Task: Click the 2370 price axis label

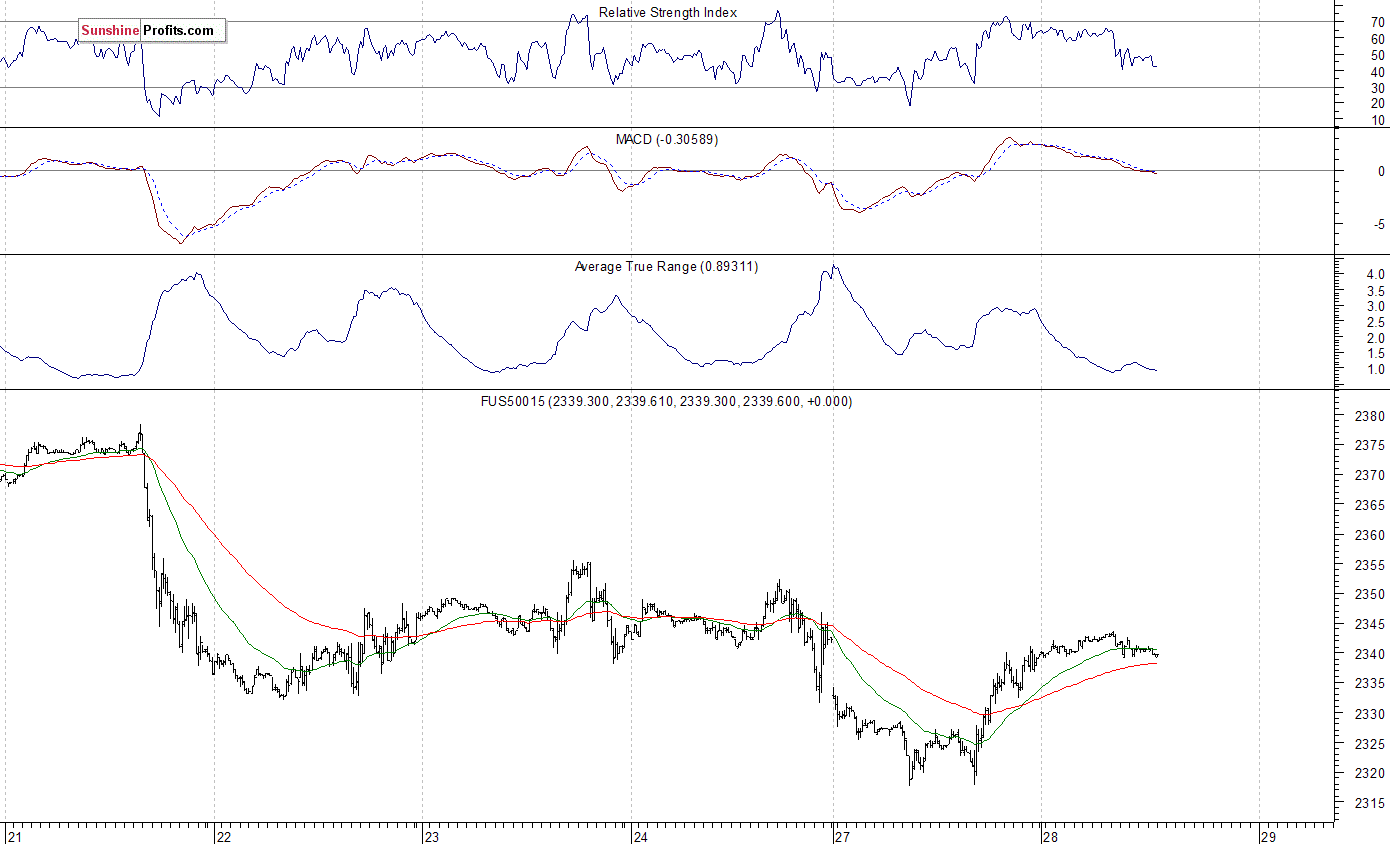Action: tap(1369, 476)
